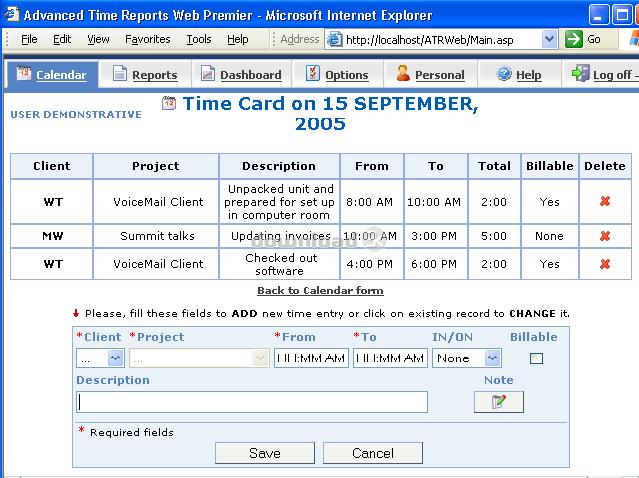This screenshot has width=639, height=478.
Task: Click the Cancel button
Action: [373, 453]
